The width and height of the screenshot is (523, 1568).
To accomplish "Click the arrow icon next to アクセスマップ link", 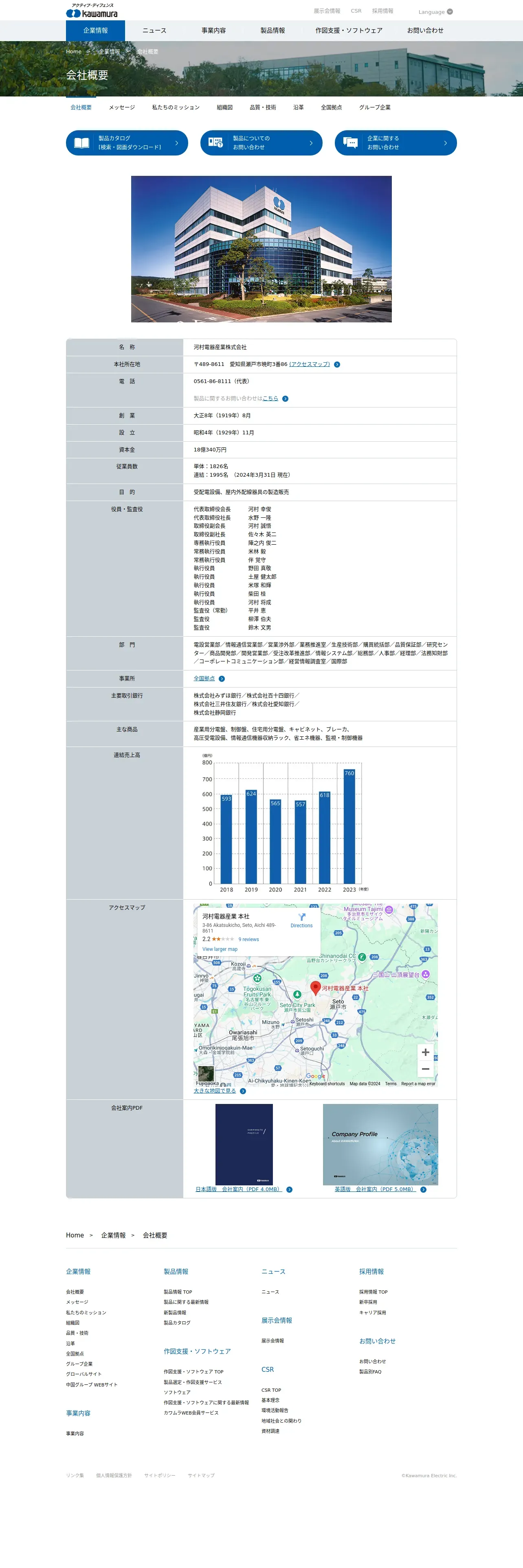I will click(x=337, y=365).
